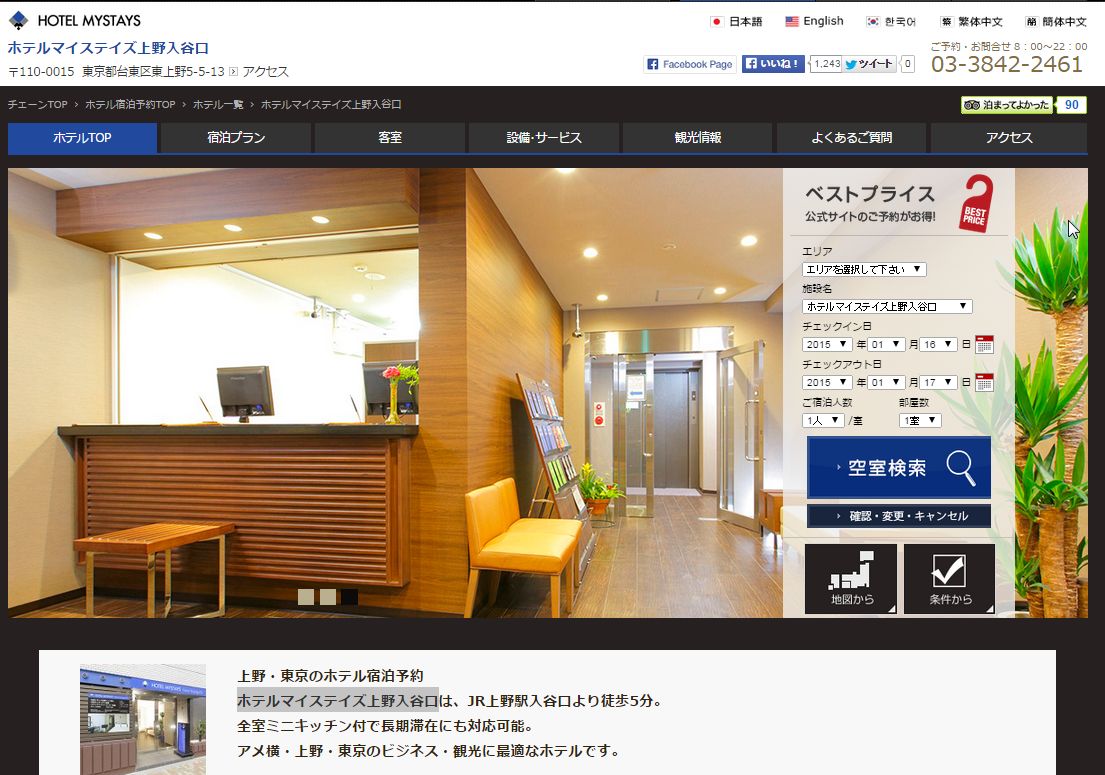Open the 観光情報 navigation tab
The image size is (1105, 775).
(697, 138)
